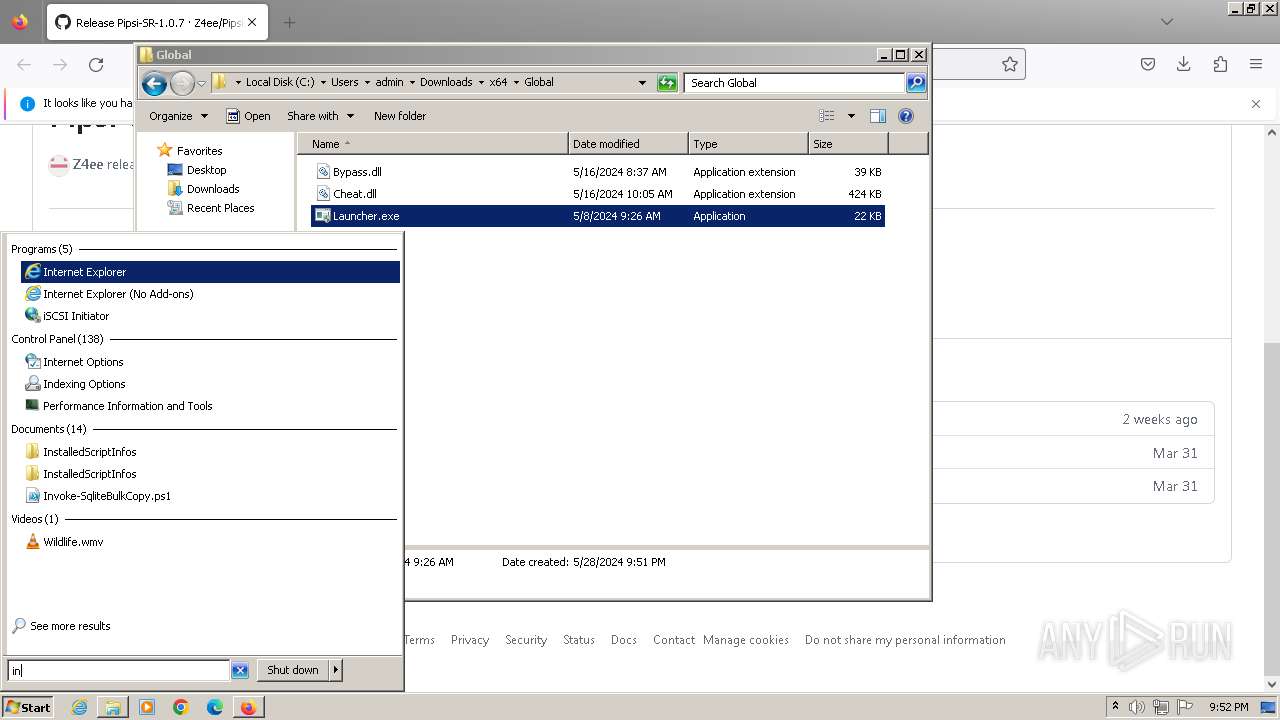Click See more results link

70,626
